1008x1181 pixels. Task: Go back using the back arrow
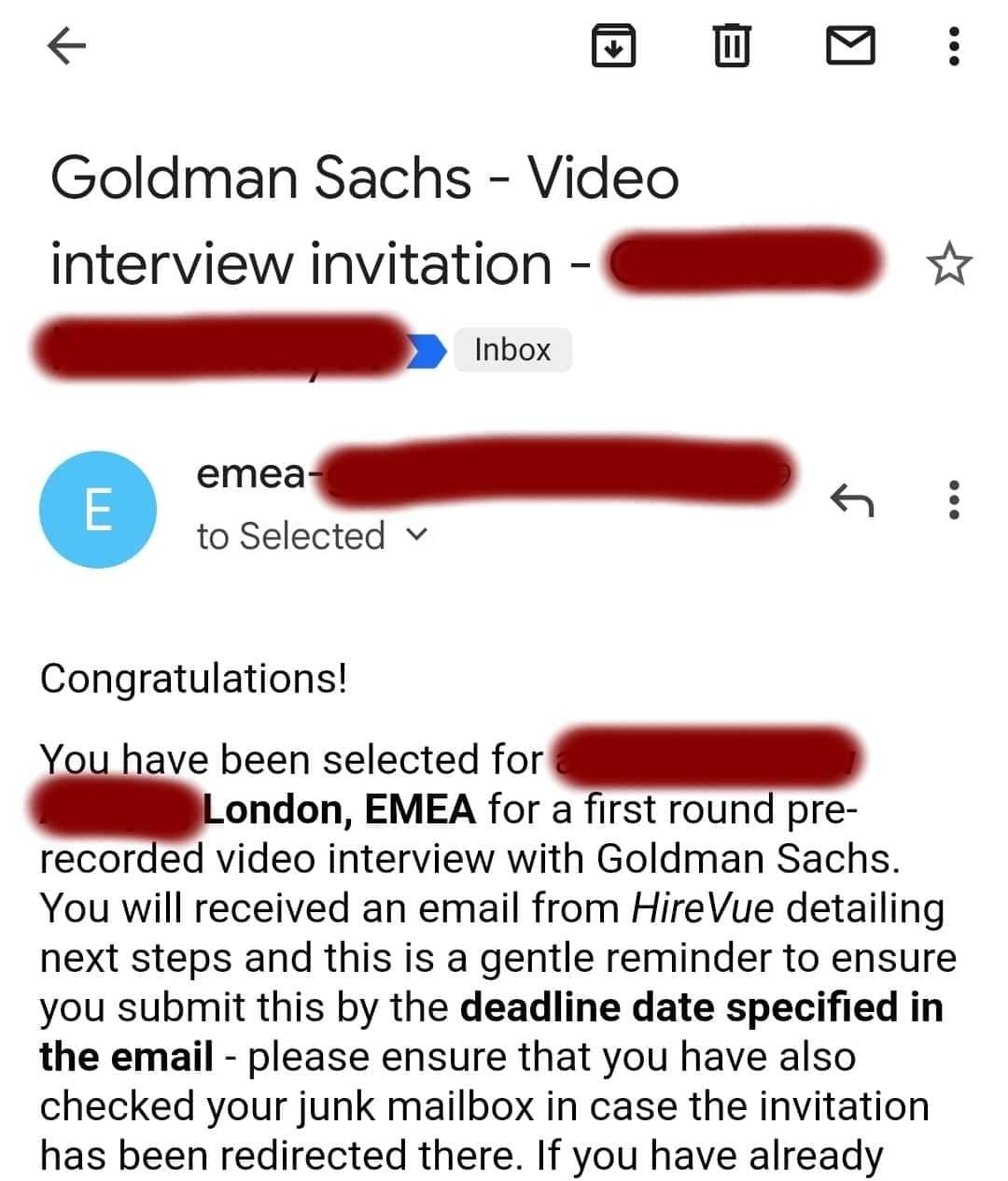66,46
